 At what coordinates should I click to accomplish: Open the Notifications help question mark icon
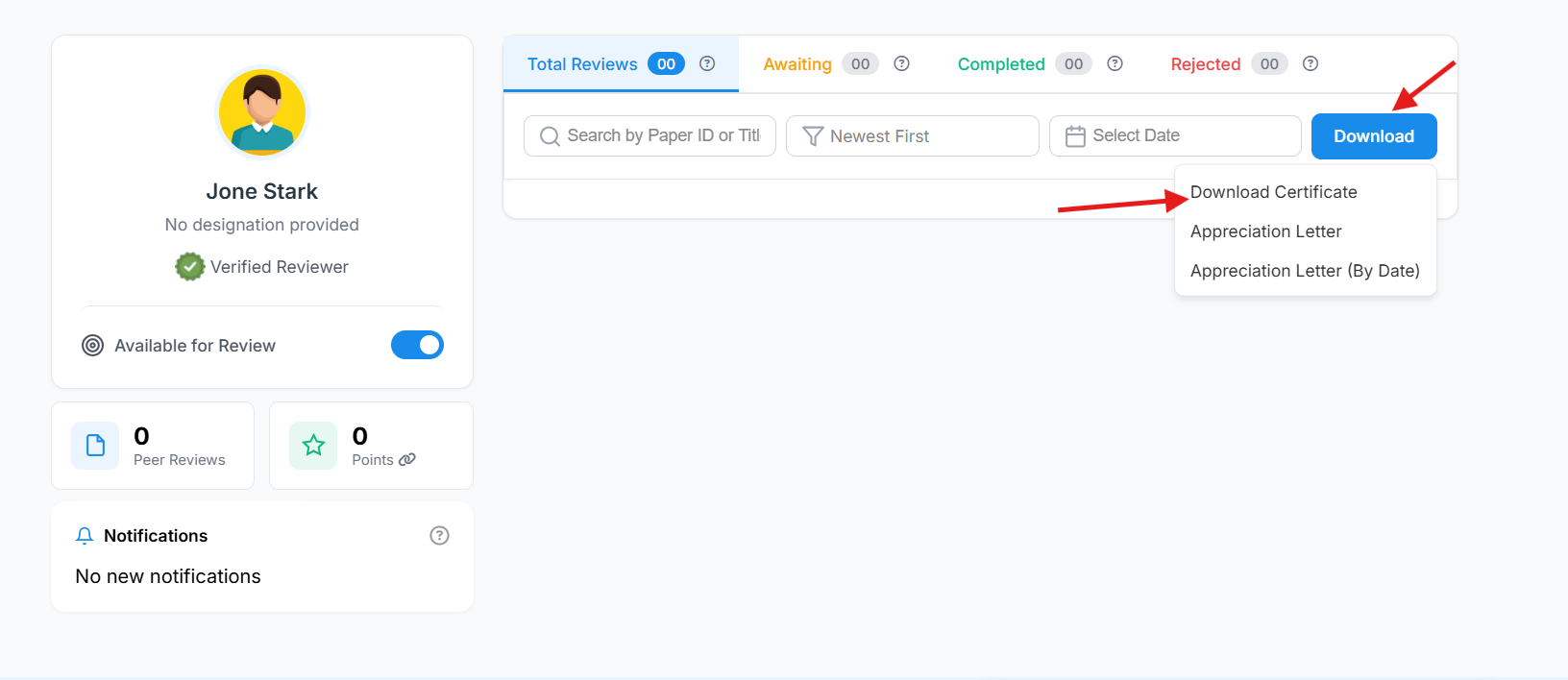(439, 536)
